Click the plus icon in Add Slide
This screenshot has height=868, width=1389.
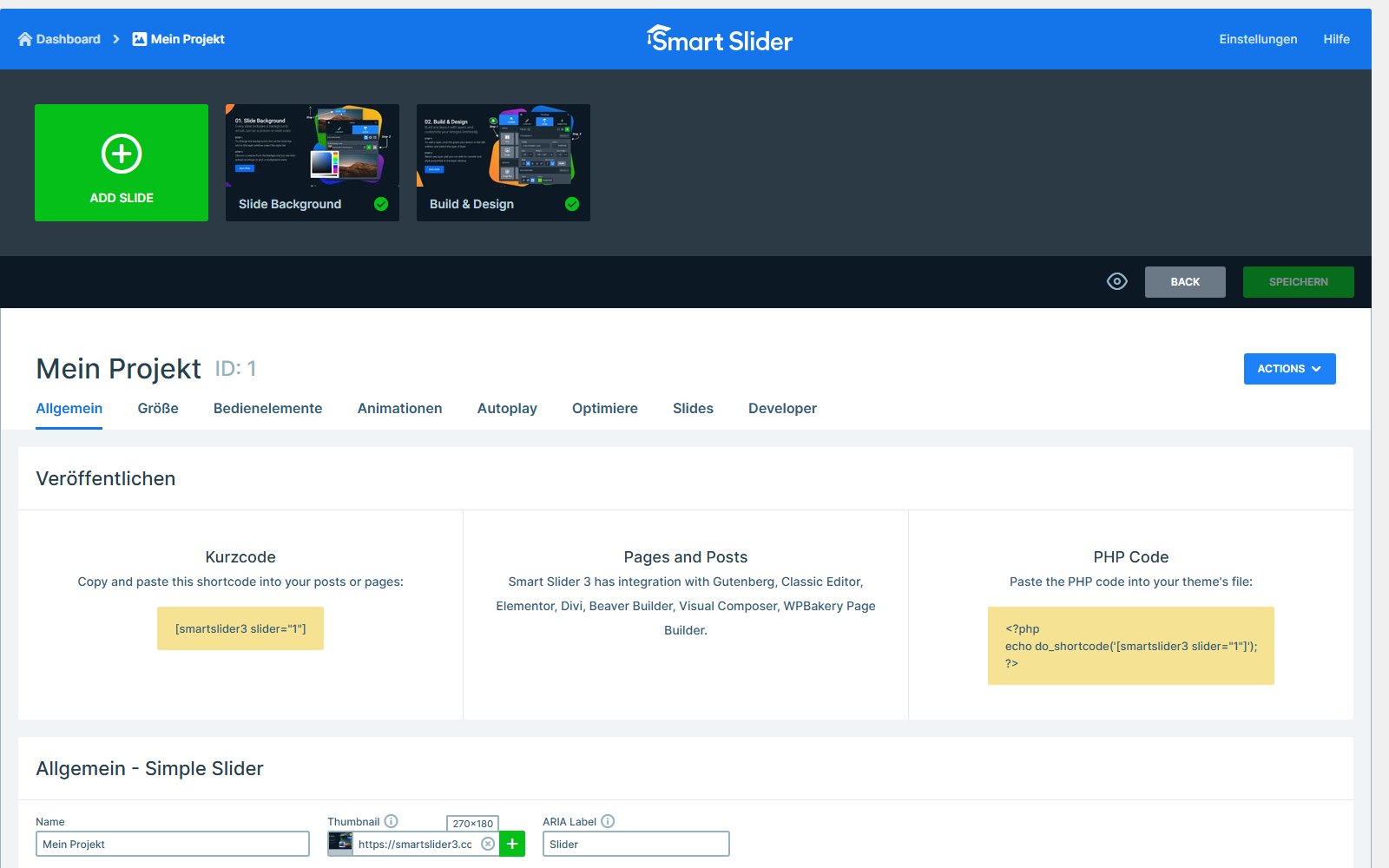click(x=122, y=154)
